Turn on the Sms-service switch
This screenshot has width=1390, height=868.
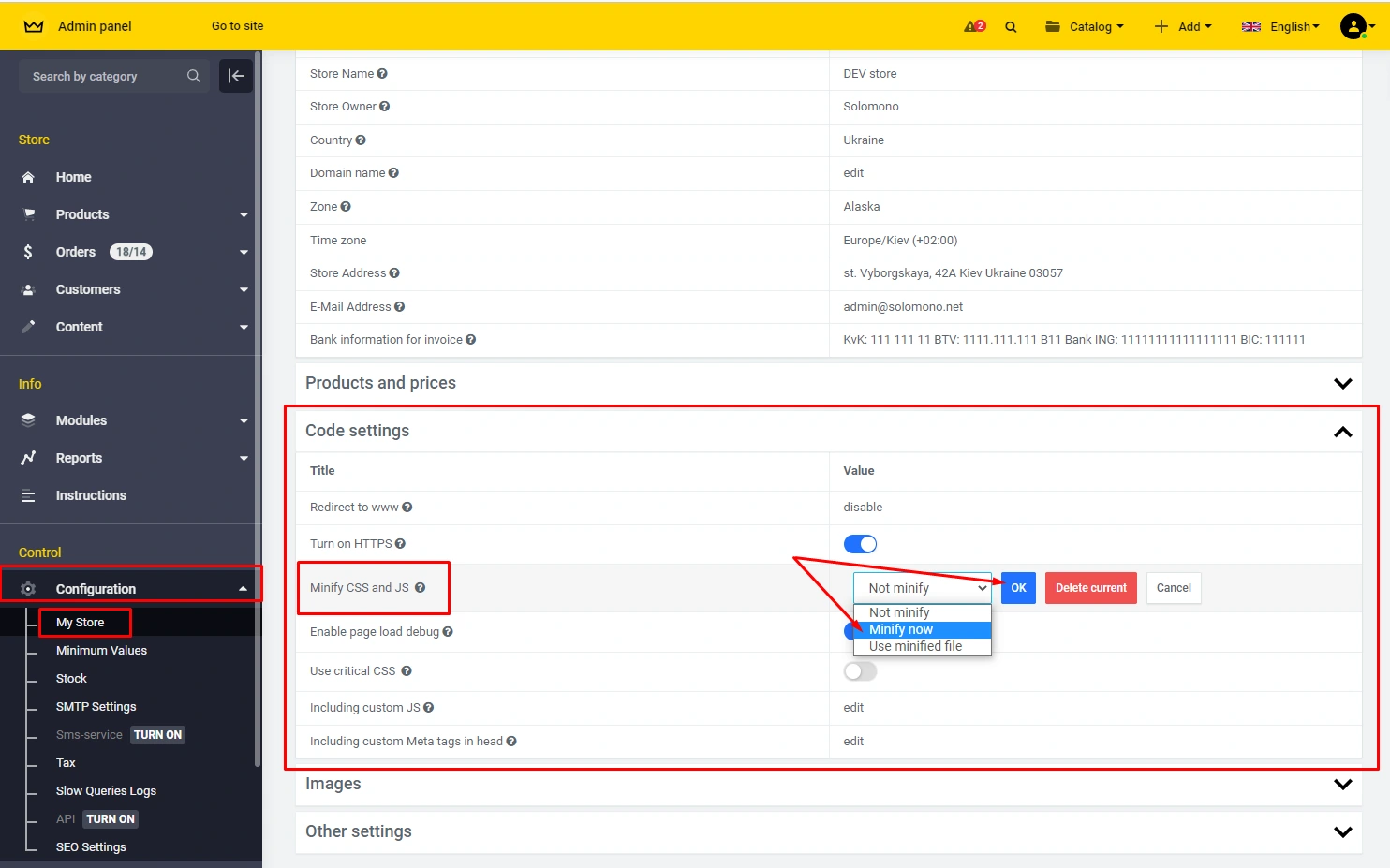click(157, 735)
